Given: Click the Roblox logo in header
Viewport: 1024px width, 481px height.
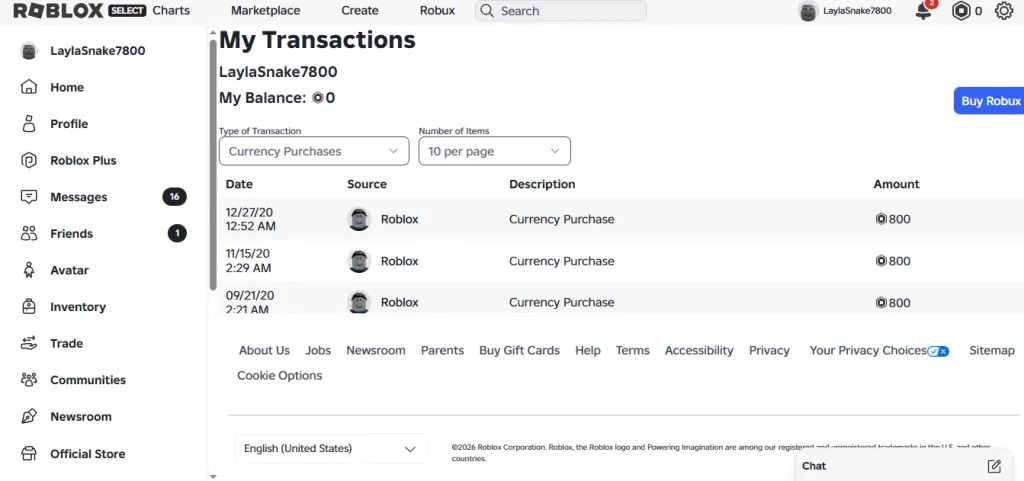Looking at the screenshot, I should point(58,10).
